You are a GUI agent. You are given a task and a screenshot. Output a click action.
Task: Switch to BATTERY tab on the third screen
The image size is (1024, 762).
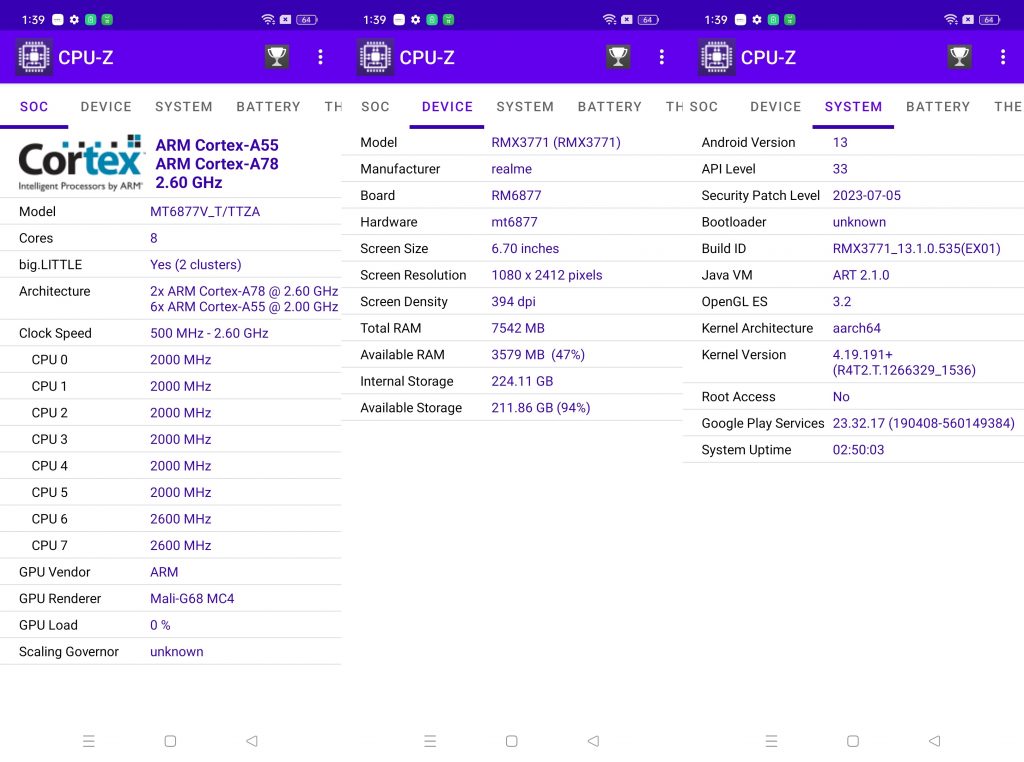tap(938, 106)
